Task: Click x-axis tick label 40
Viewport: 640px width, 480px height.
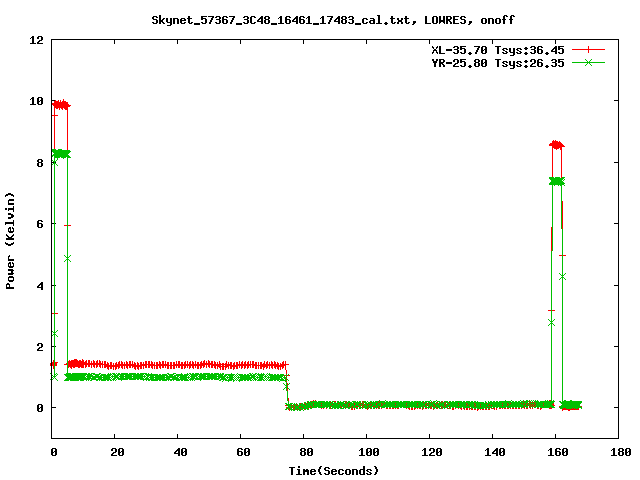Action: [180, 452]
